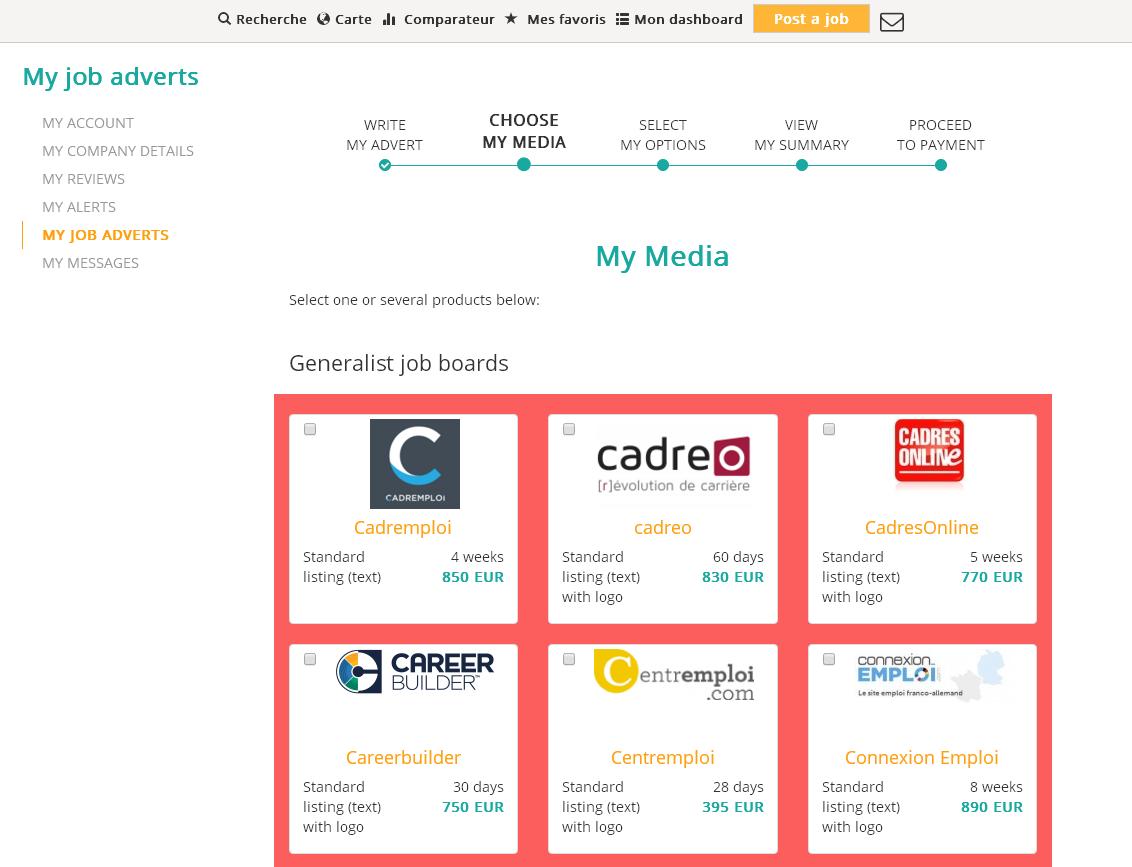Click the Carte globe icon
Image resolution: width=1132 pixels, height=867 pixels.
tap(323, 19)
